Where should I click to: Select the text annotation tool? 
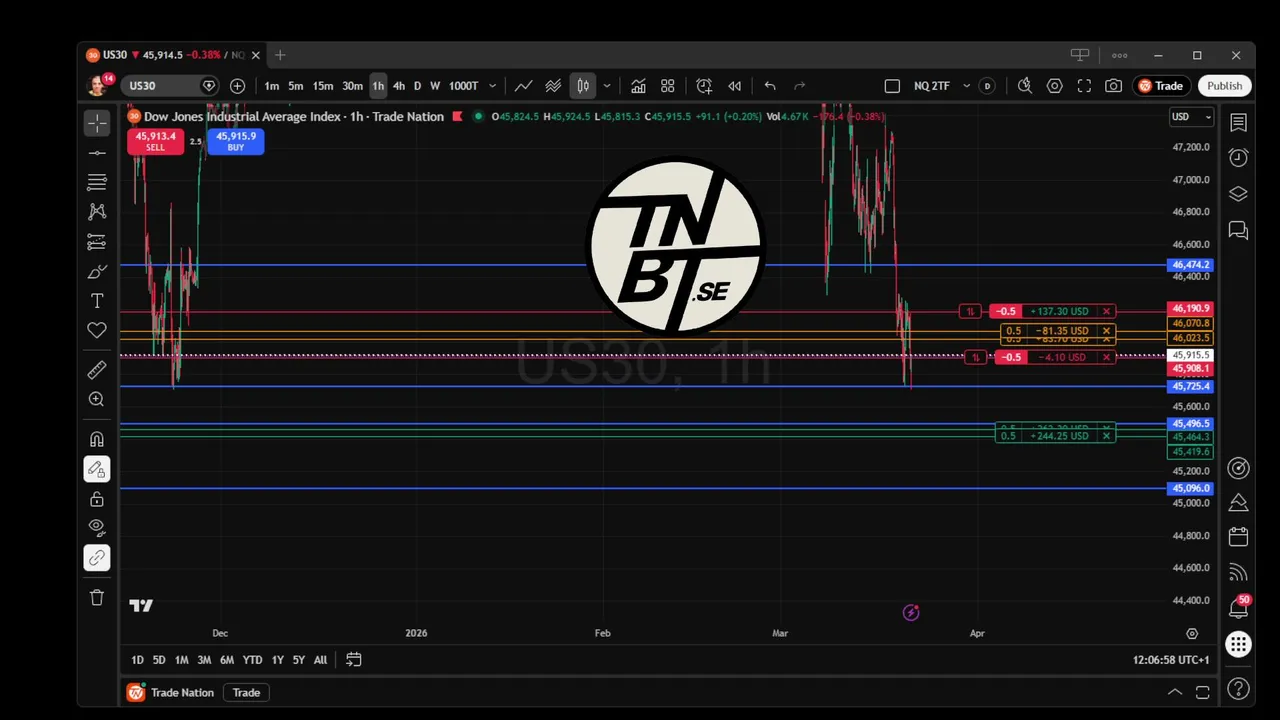coord(97,301)
